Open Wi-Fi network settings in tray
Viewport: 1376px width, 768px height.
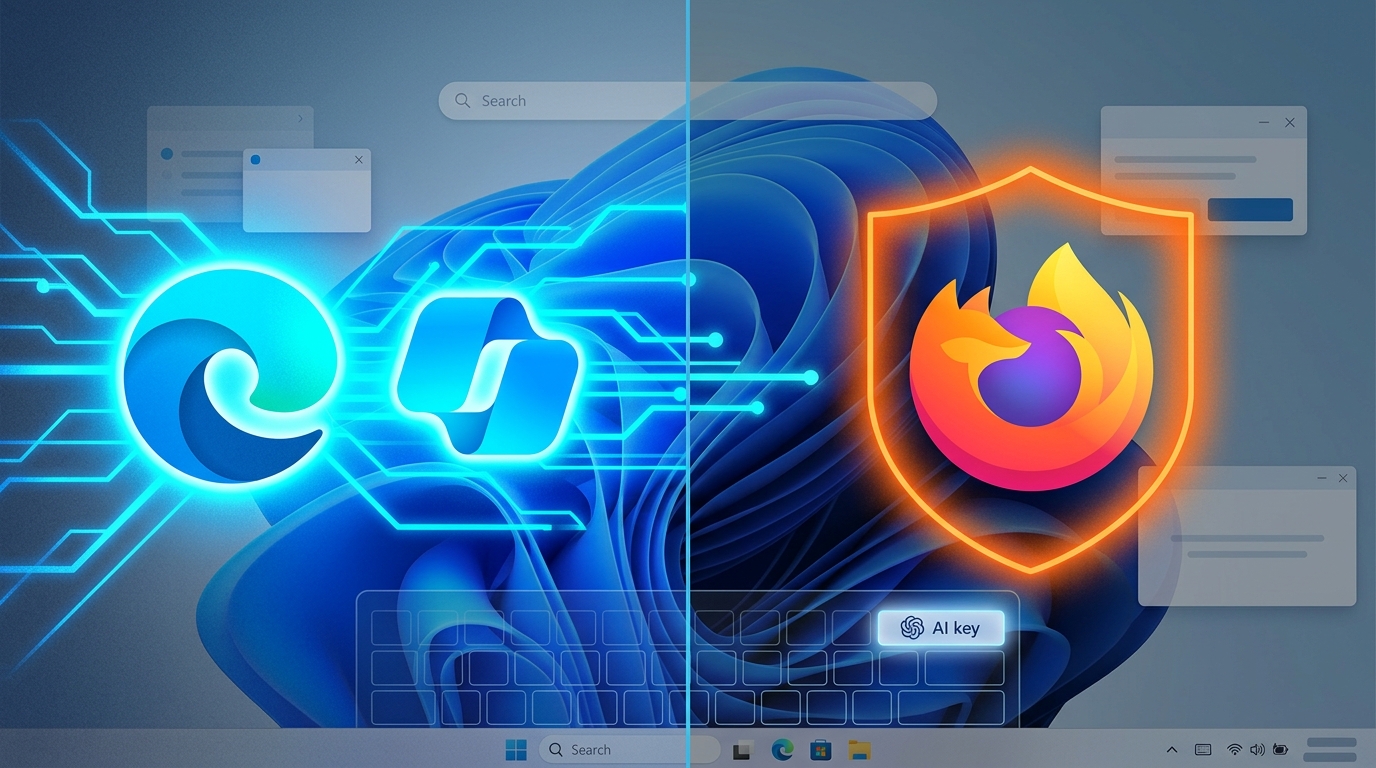(1235, 750)
